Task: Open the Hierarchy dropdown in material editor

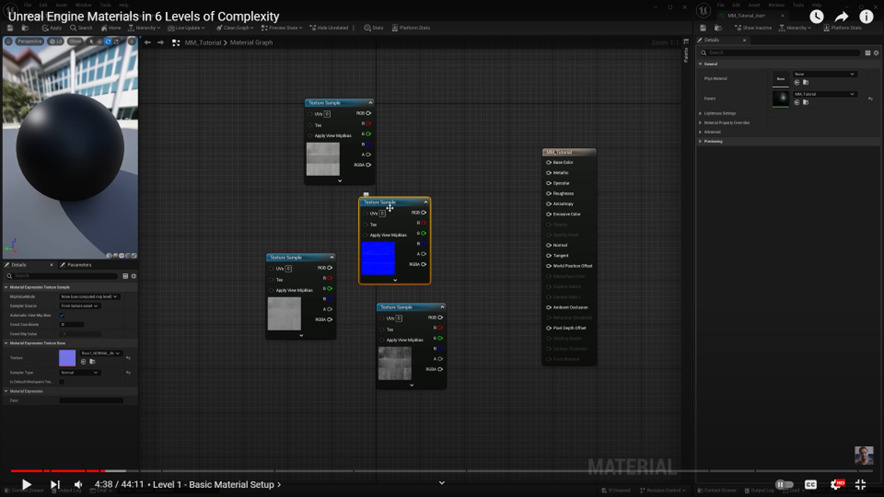Action: tap(144, 28)
